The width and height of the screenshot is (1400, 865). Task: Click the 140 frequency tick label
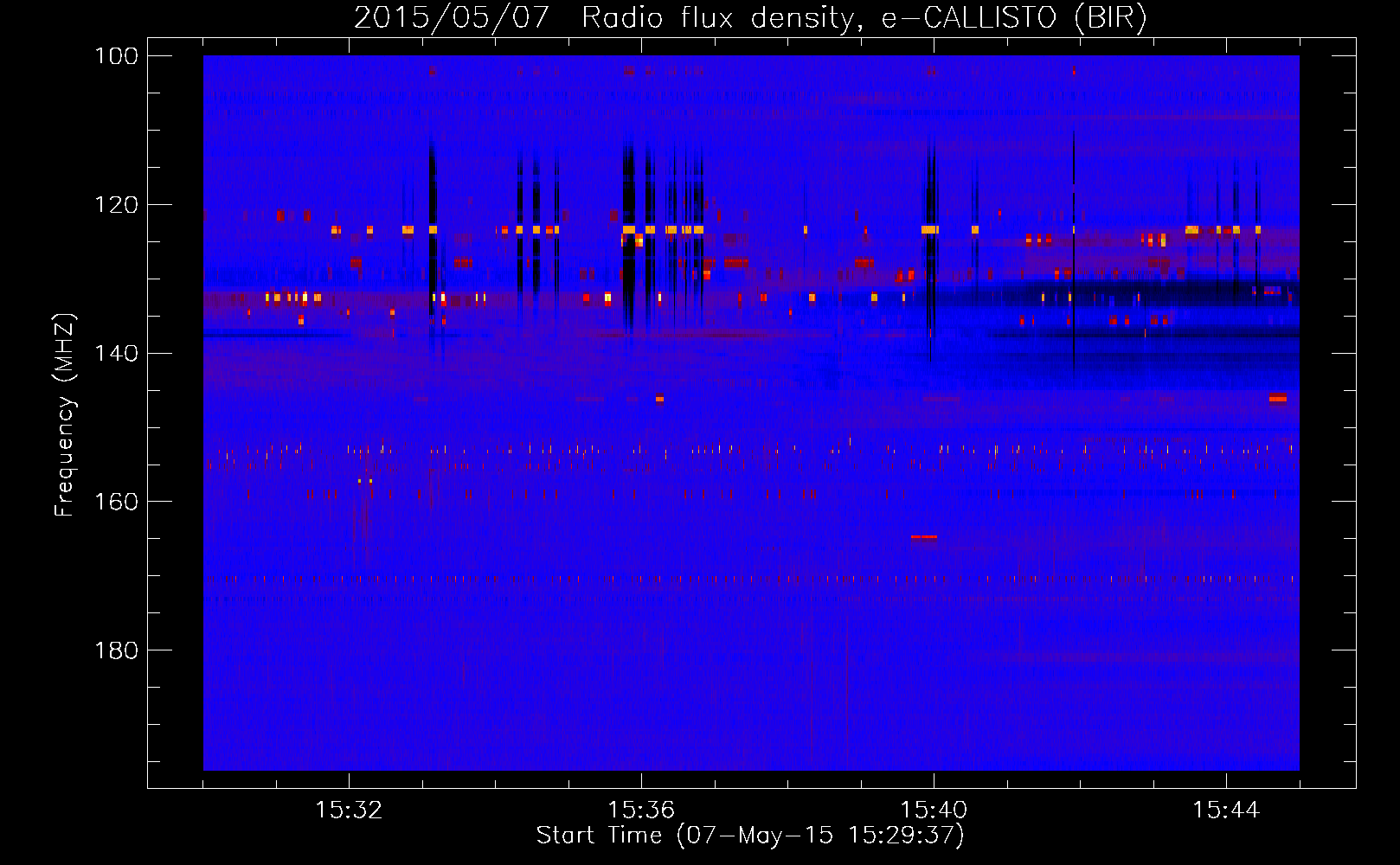point(117,353)
